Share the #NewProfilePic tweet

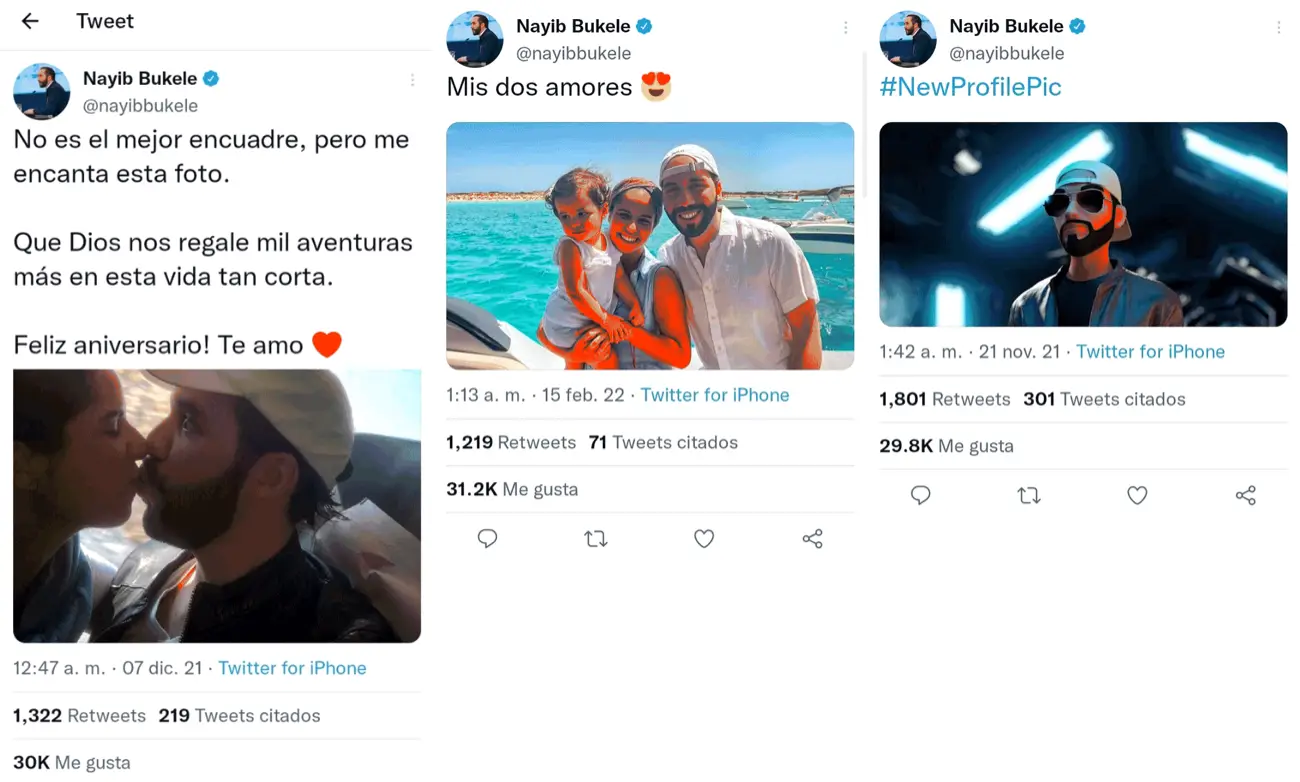(1245, 495)
